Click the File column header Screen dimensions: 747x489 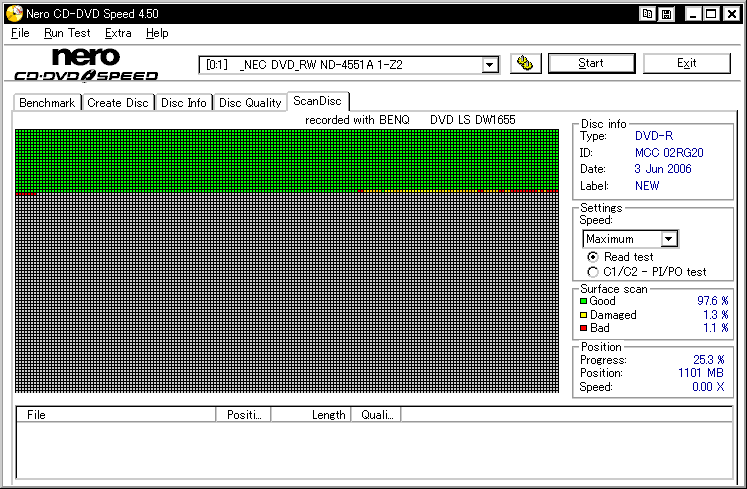[x=116, y=415]
